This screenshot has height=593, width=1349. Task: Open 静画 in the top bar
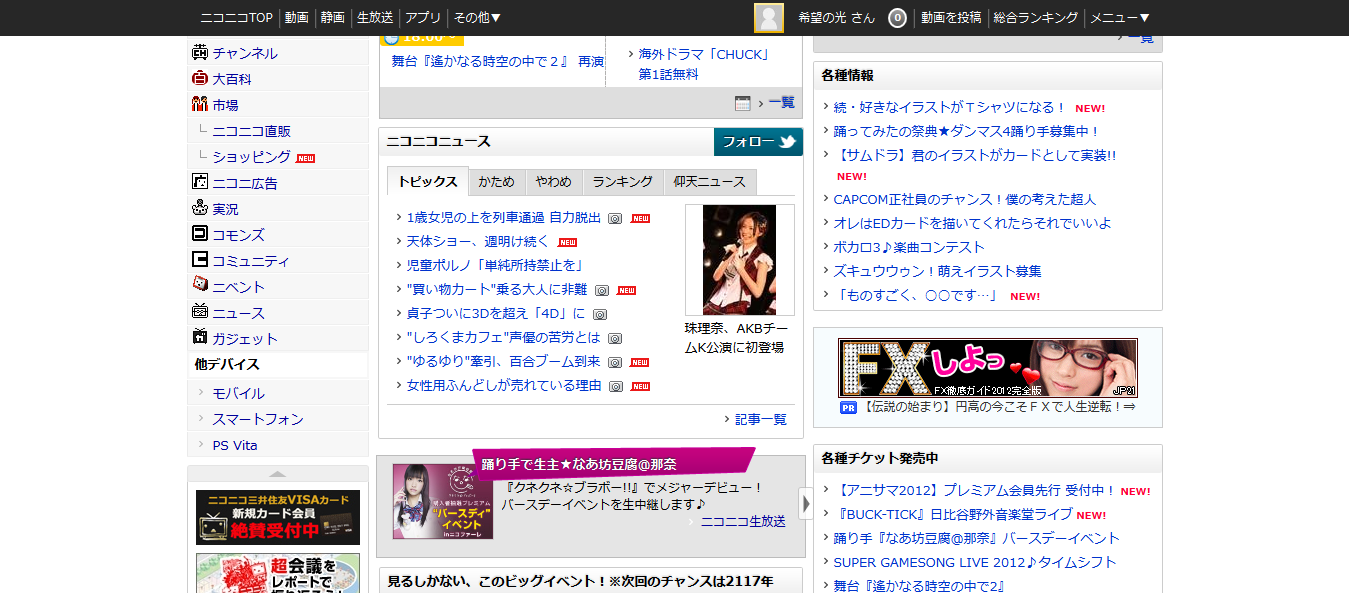click(x=333, y=18)
